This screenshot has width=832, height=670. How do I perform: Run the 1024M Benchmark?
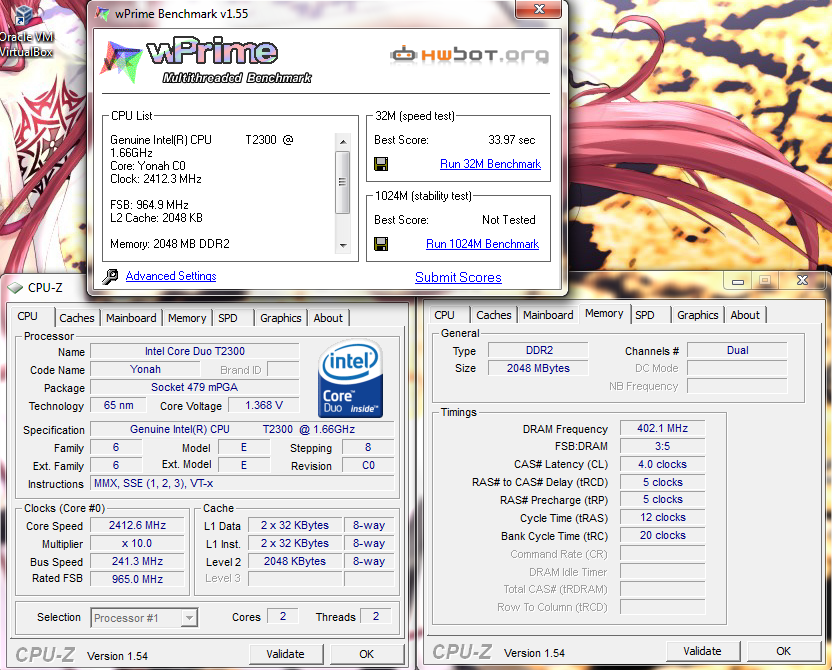coord(482,244)
